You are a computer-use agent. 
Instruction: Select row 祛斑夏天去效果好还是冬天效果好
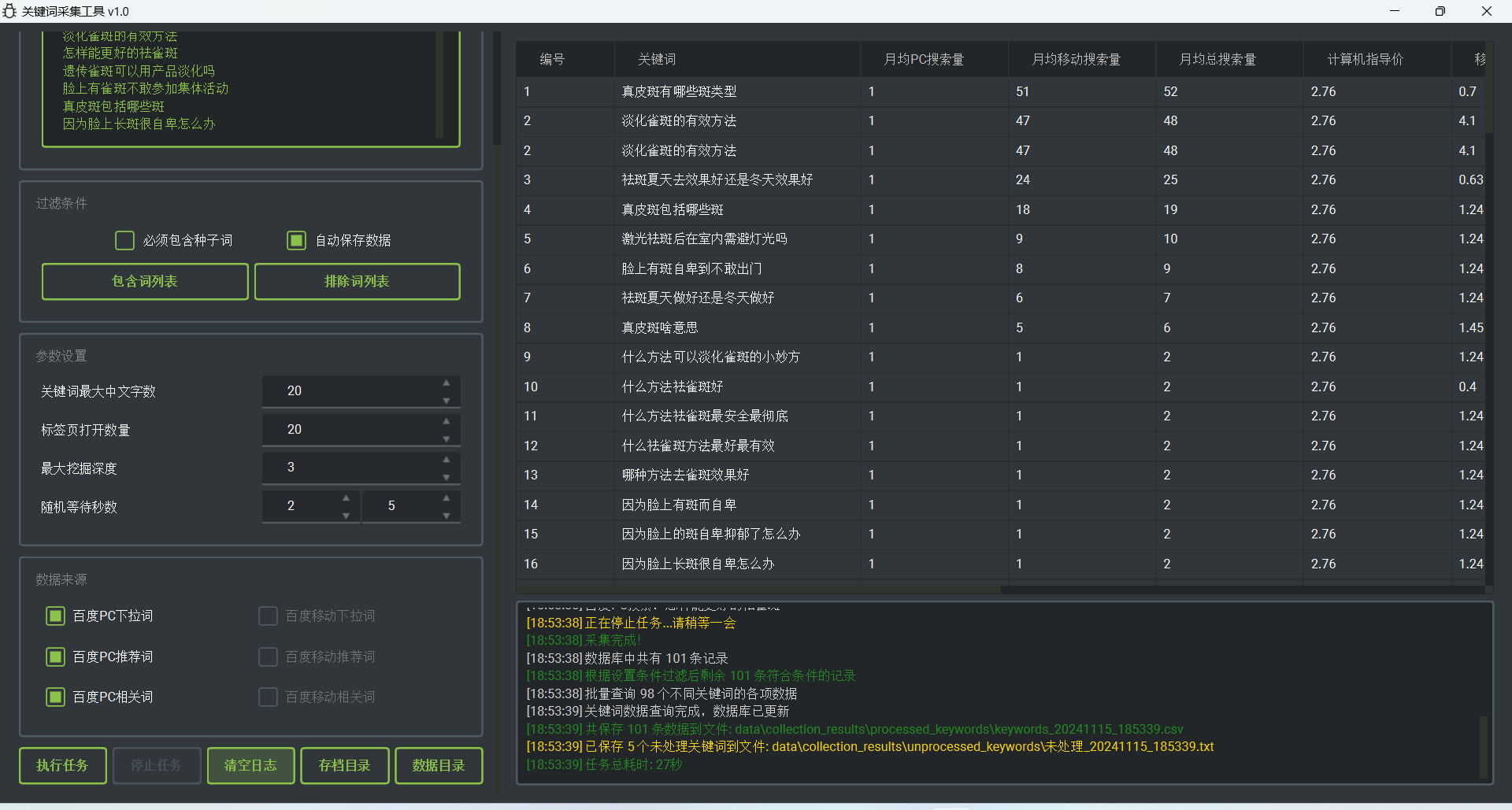(x=1000, y=179)
